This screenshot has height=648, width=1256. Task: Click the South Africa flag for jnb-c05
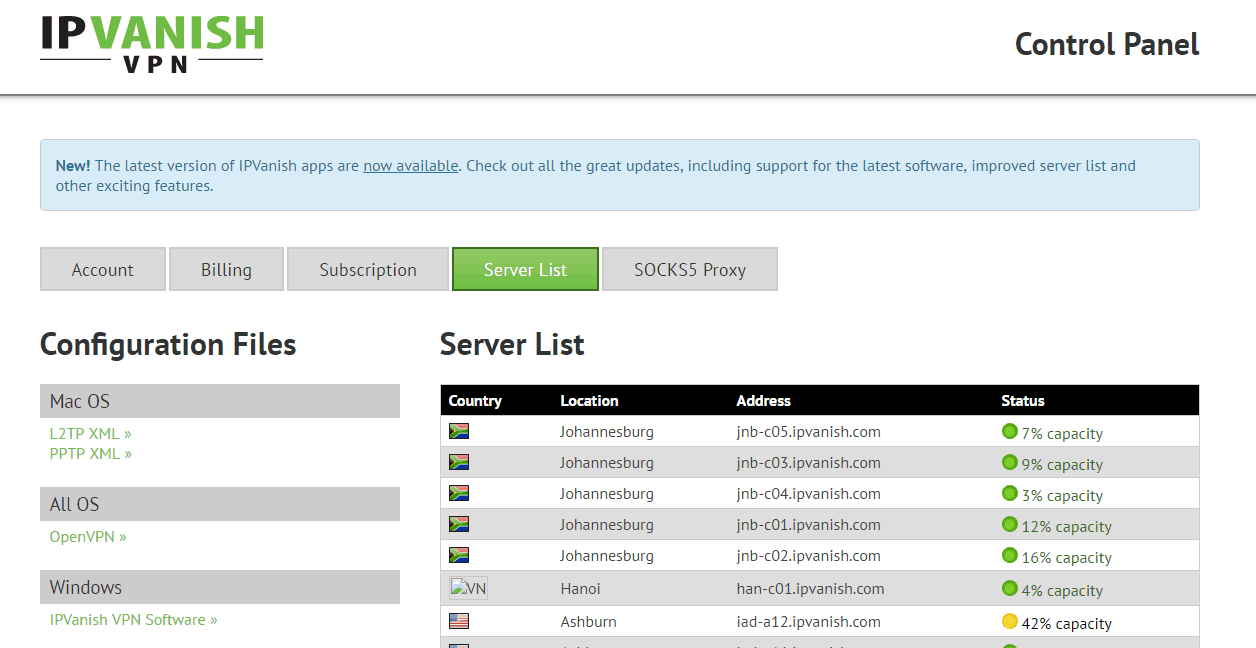tap(459, 432)
